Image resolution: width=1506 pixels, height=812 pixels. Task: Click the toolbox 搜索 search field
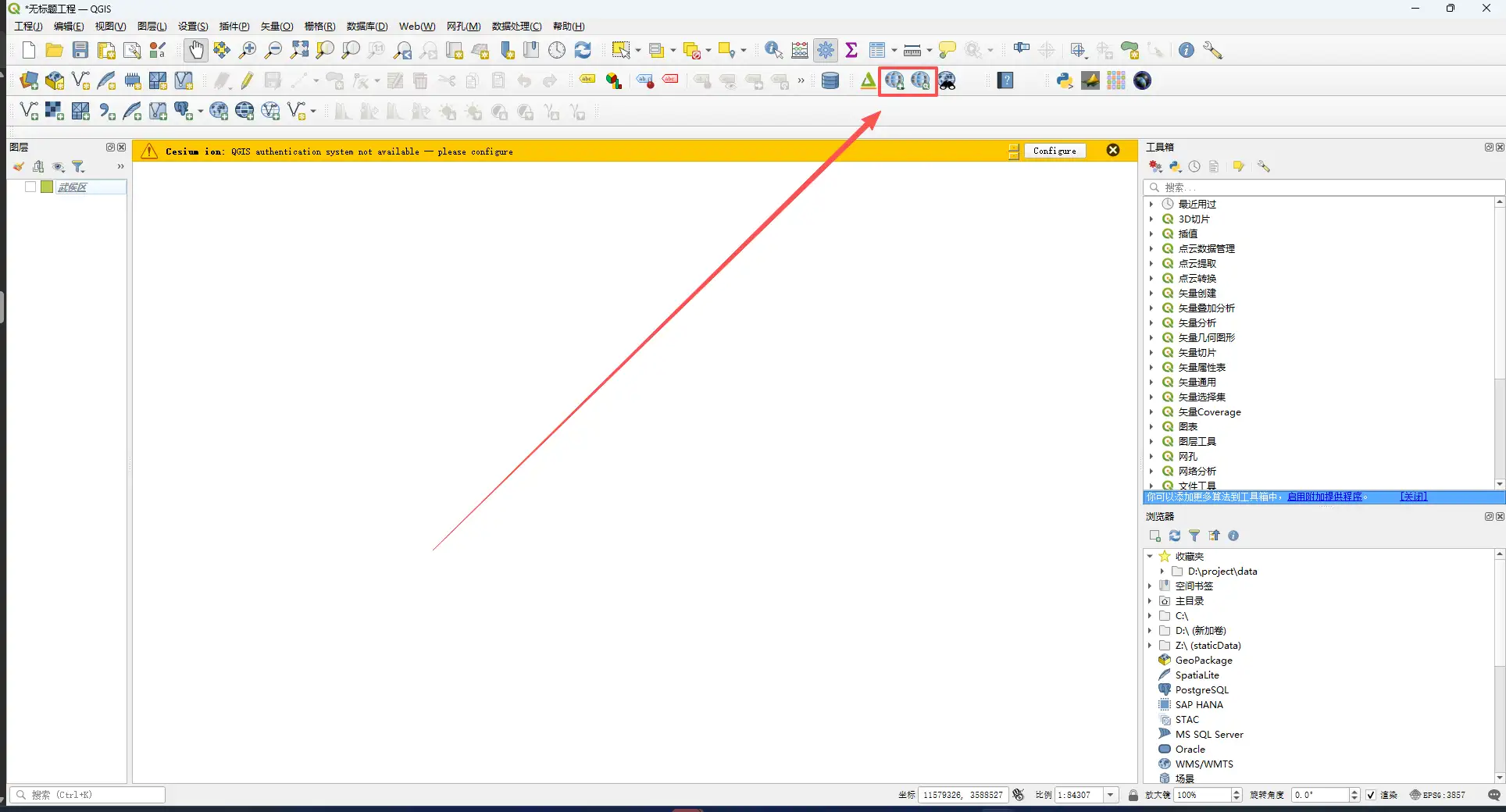tap(1328, 187)
